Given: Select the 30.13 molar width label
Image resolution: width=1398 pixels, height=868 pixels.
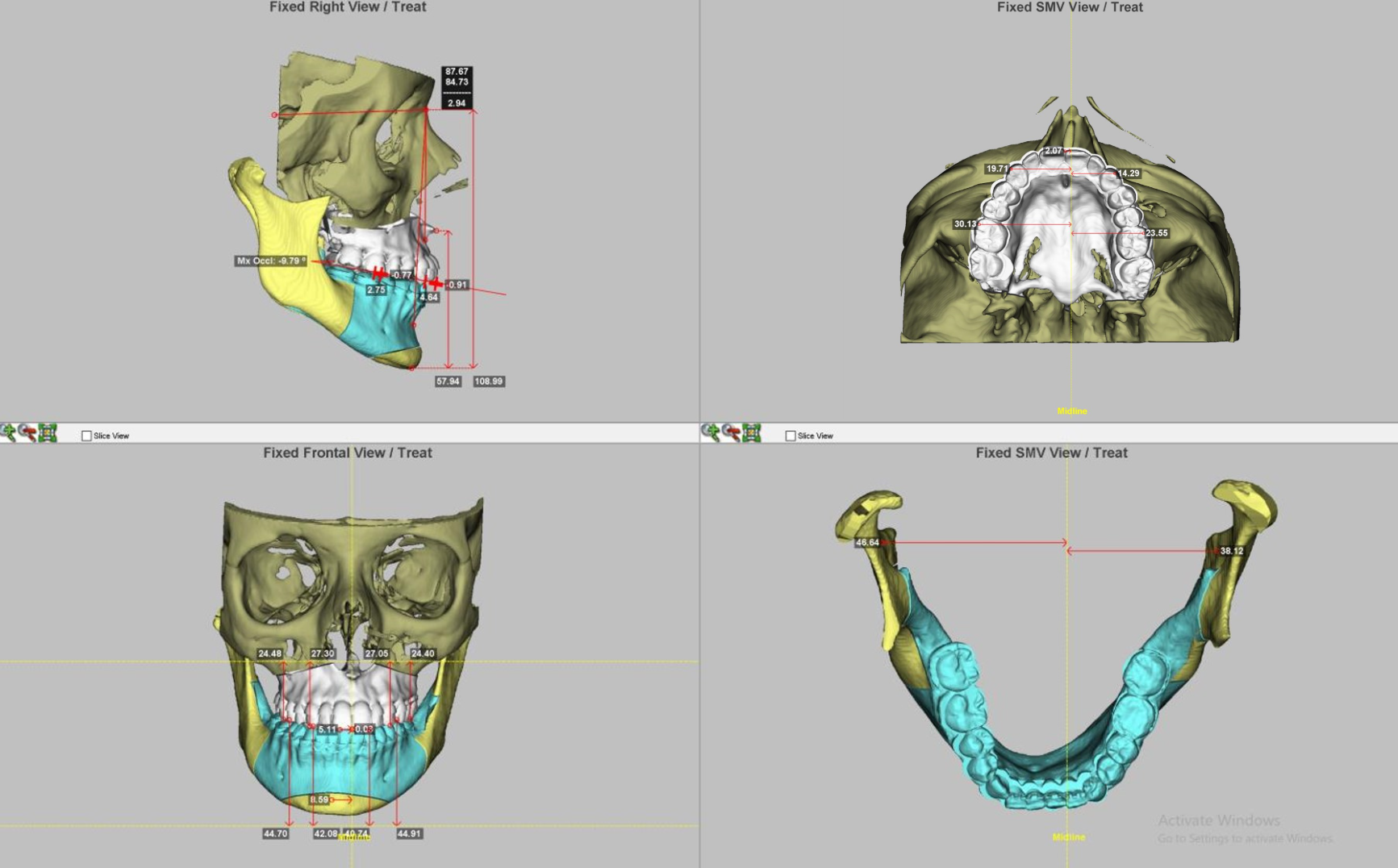Looking at the screenshot, I should [965, 224].
